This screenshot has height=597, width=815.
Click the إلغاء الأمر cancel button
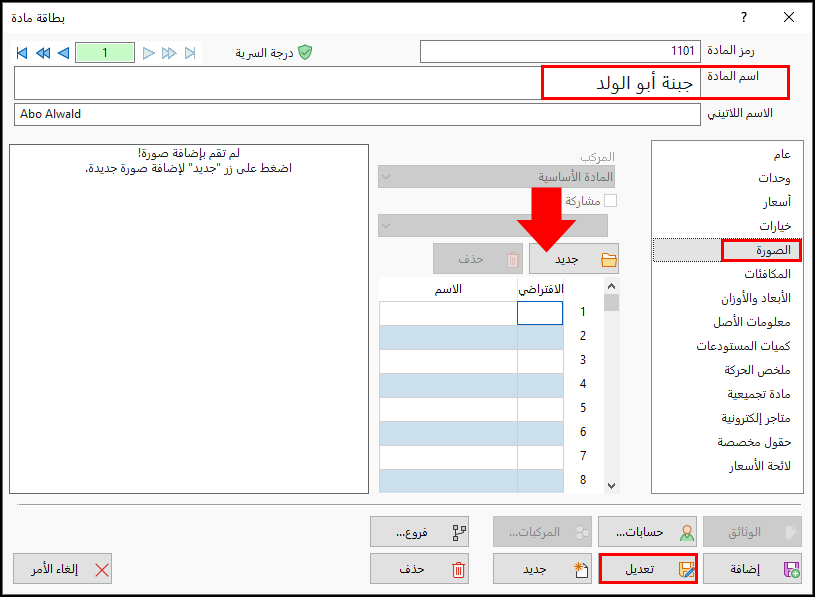[x=62, y=569]
